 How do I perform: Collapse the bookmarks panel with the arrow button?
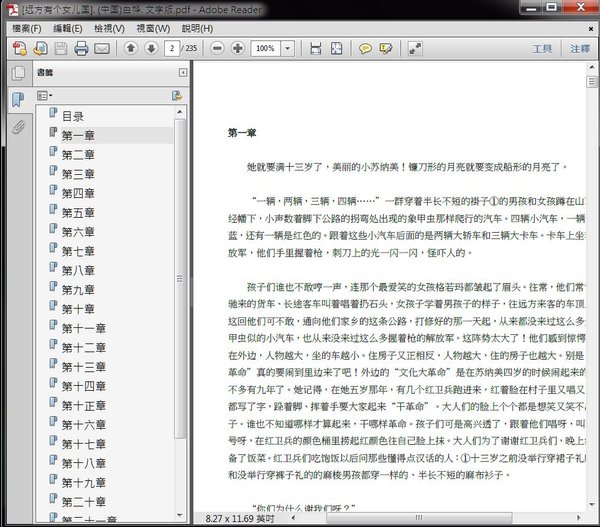182,73
